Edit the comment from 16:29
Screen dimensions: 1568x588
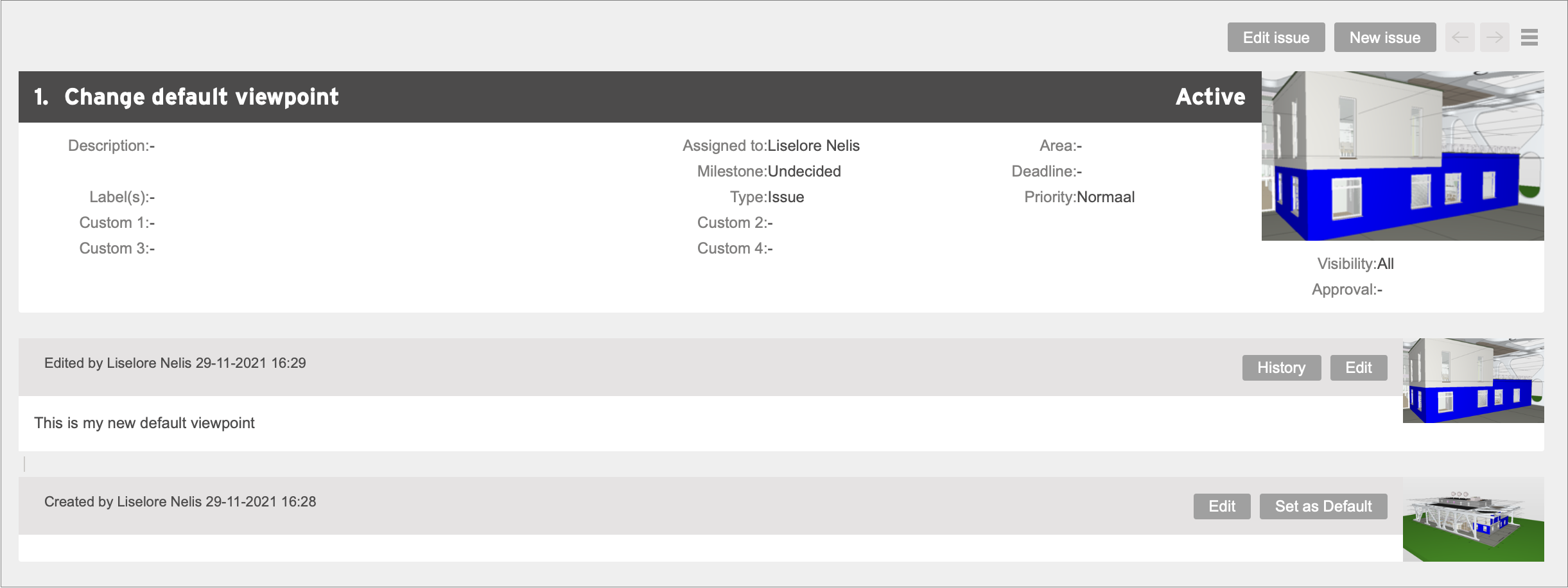pyautogui.click(x=1359, y=368)
